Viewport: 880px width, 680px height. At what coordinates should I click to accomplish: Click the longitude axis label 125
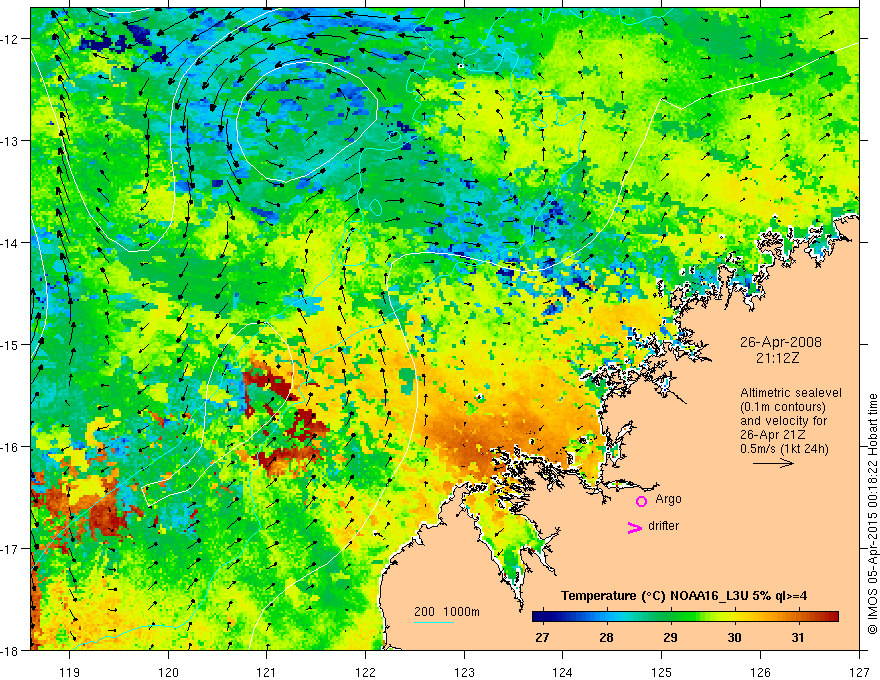click(x=662, y=672)
